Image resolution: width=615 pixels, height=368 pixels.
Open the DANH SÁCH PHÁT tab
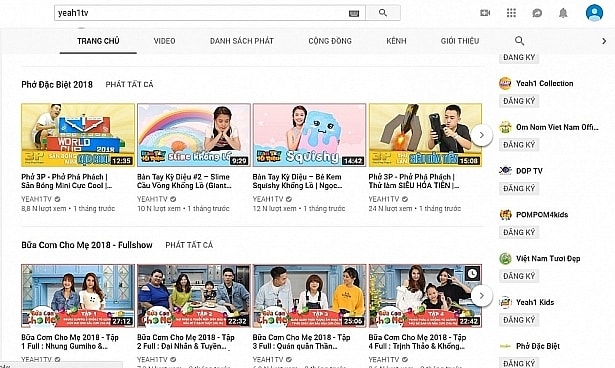click(242, 41)
